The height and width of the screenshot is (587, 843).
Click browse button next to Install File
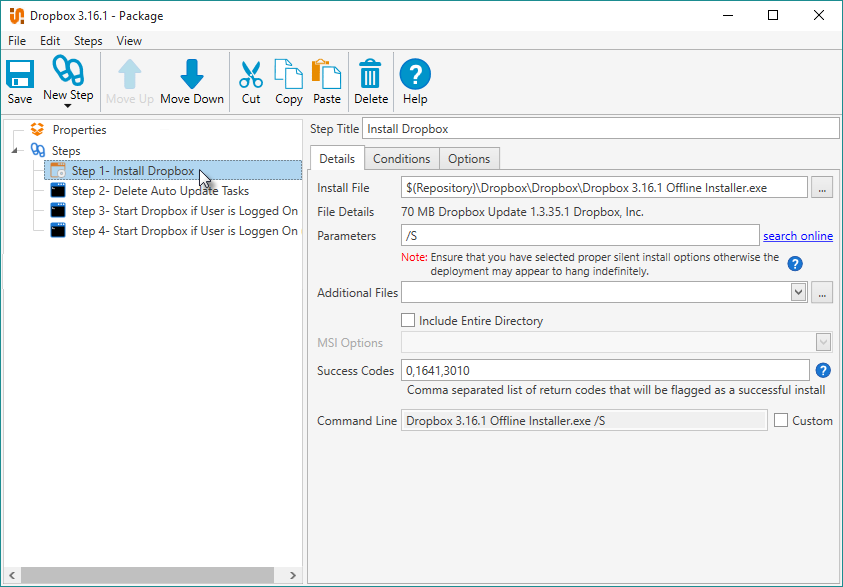[x=822, y=188]
